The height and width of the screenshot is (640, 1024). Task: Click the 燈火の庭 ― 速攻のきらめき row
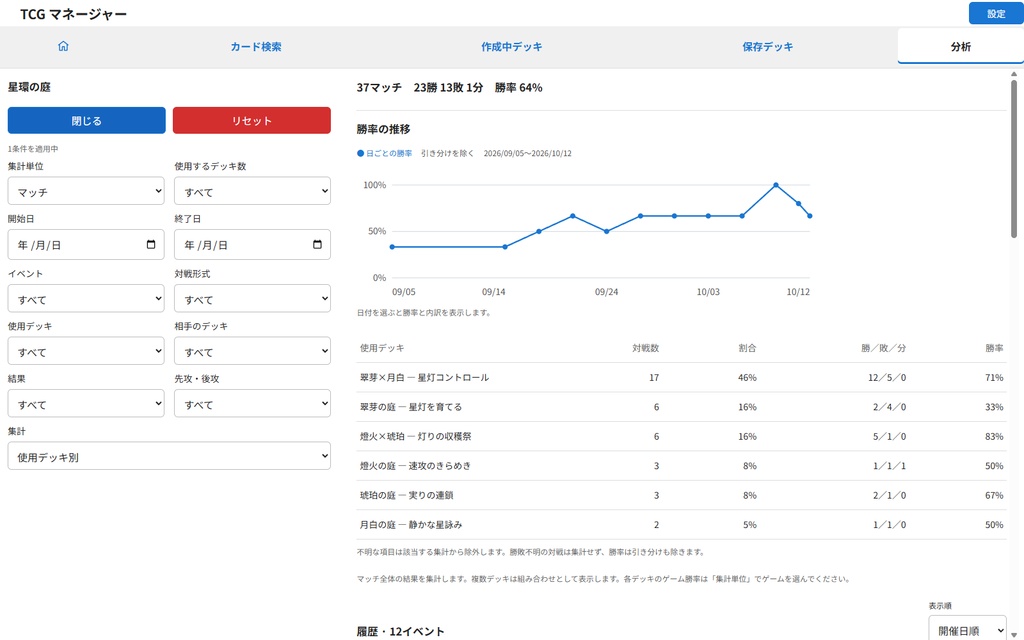point(681,466)
